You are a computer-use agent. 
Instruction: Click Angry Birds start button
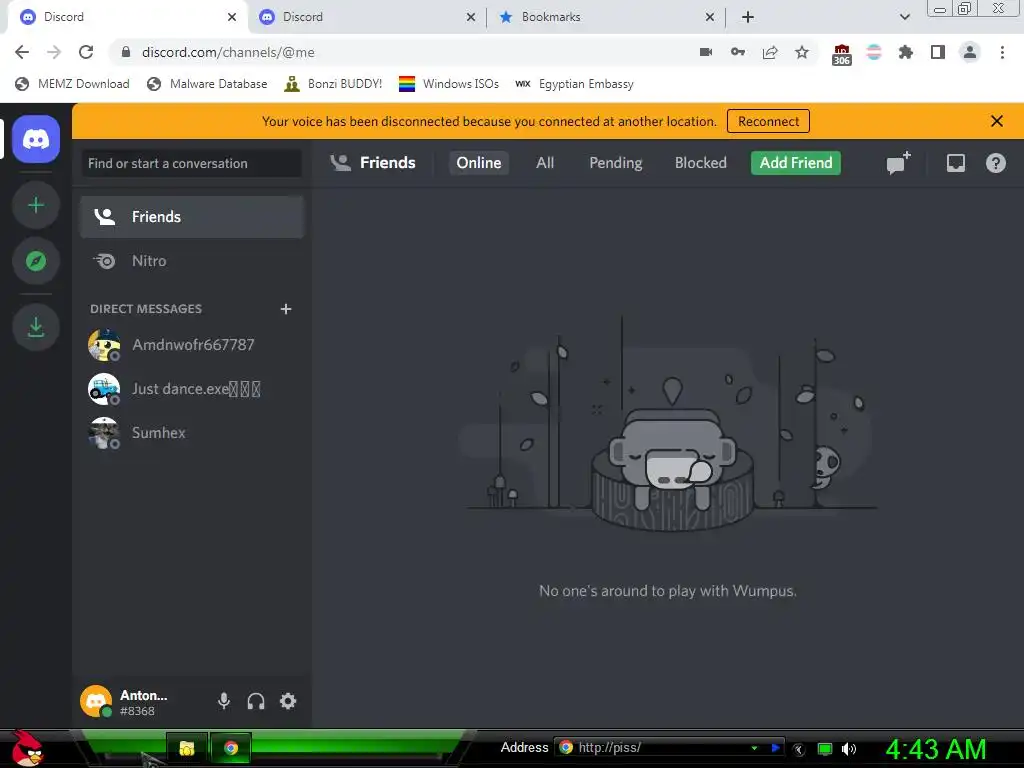pyautogui.click(x=27, y=748)
